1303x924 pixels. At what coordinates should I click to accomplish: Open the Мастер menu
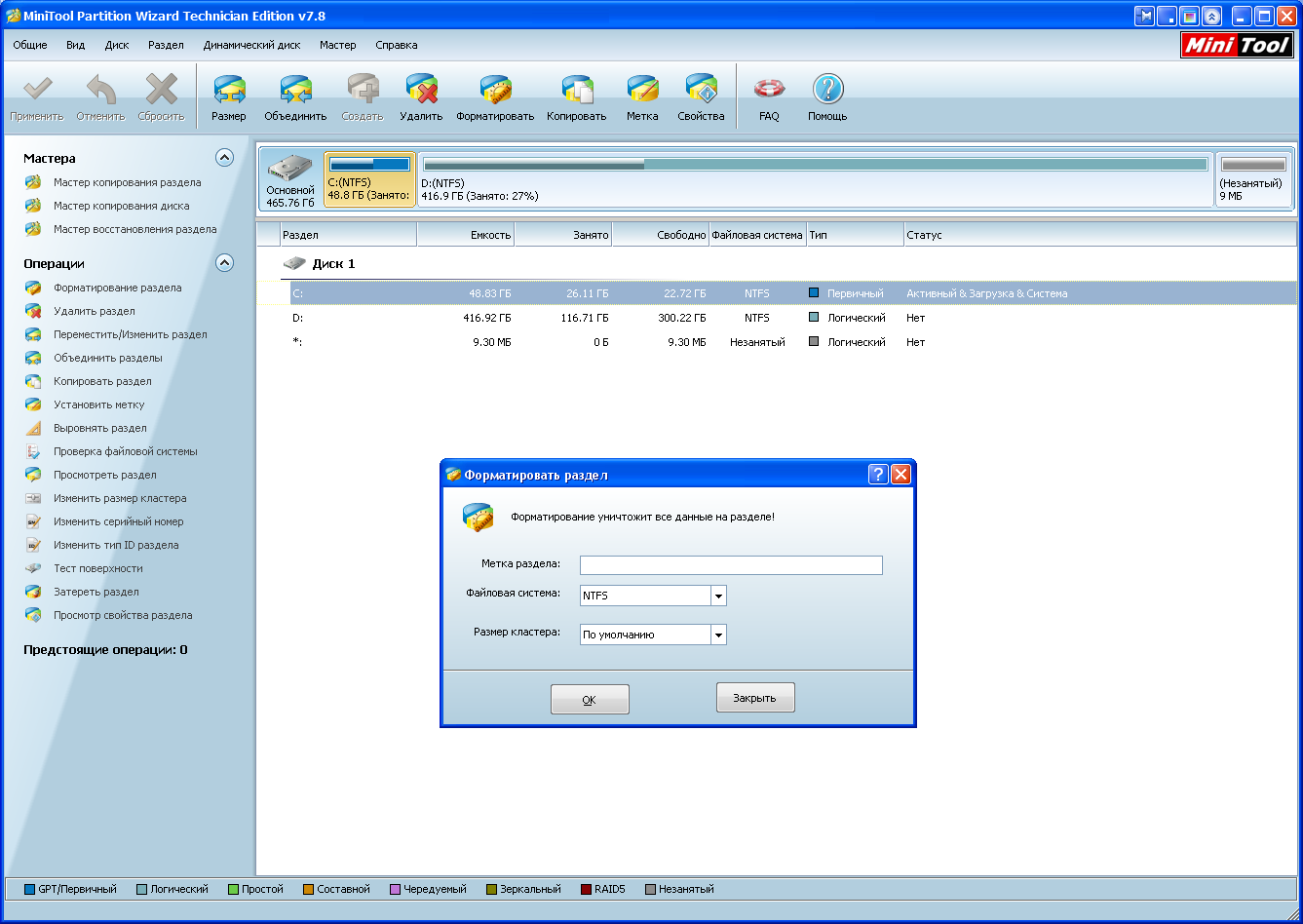coord(338,45)
